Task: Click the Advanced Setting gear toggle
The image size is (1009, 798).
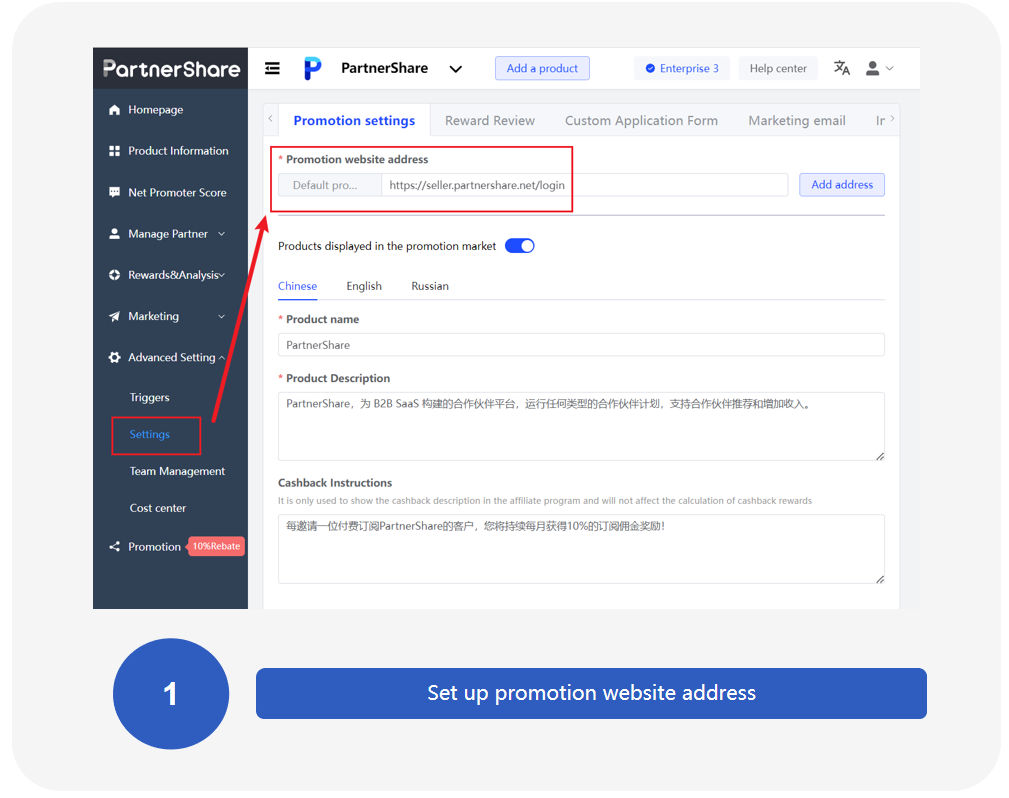Action: pyautogui.click(x=112, y=357)
